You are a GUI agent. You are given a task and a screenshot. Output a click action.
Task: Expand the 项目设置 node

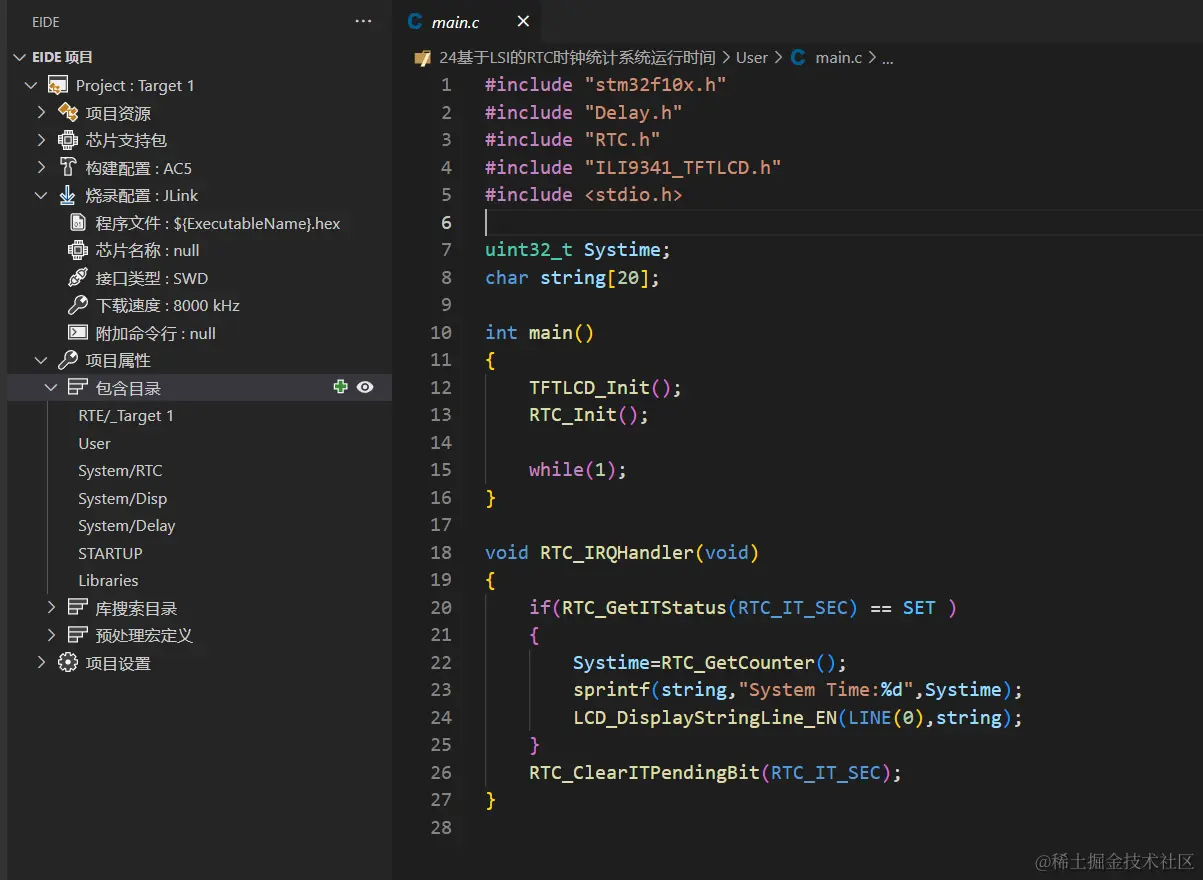click(x=41, y=663)
